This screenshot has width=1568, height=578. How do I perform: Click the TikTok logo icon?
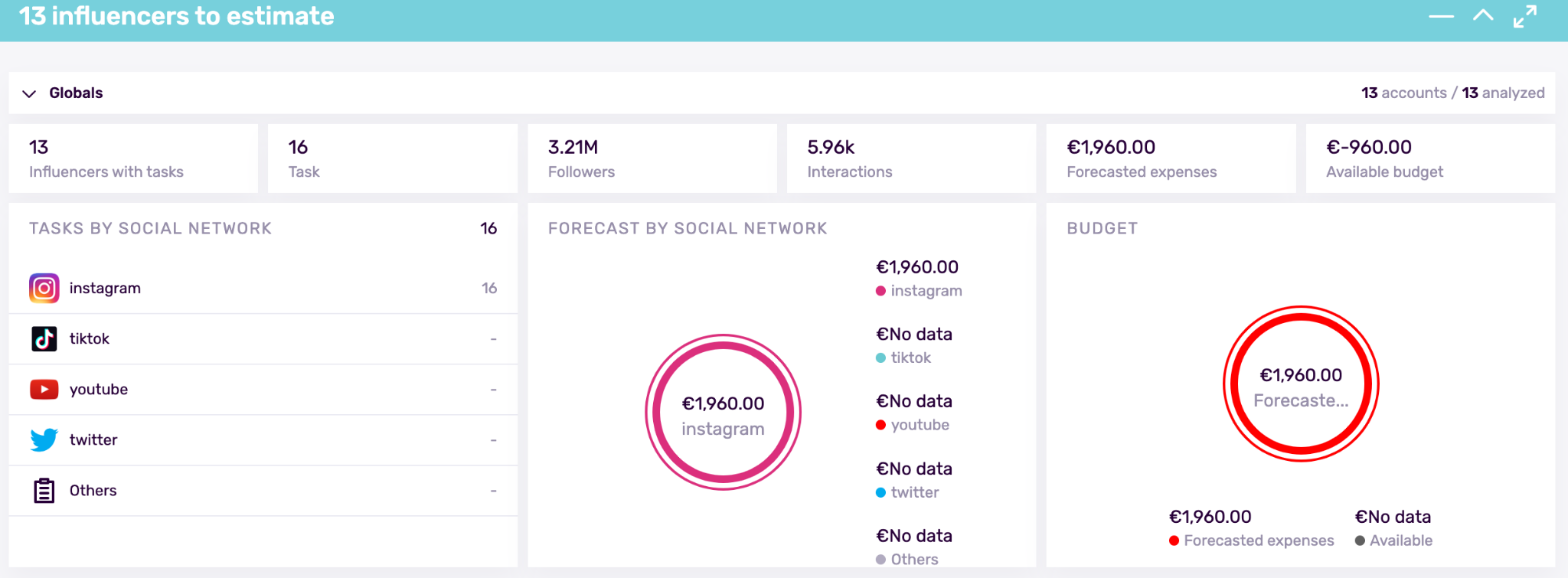[44, 338]
